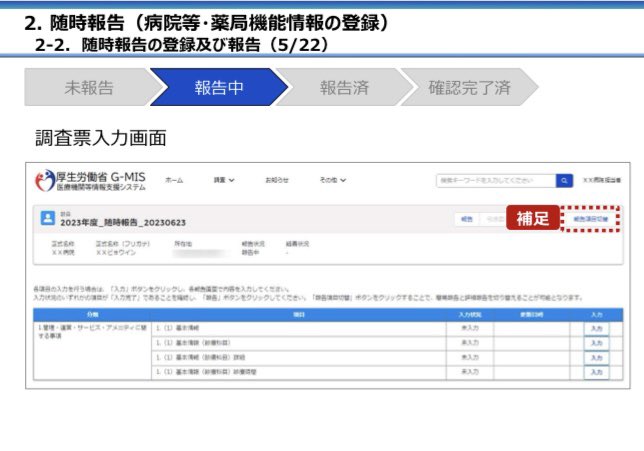Select the 未報告 step arrow

tap(89, 87)
